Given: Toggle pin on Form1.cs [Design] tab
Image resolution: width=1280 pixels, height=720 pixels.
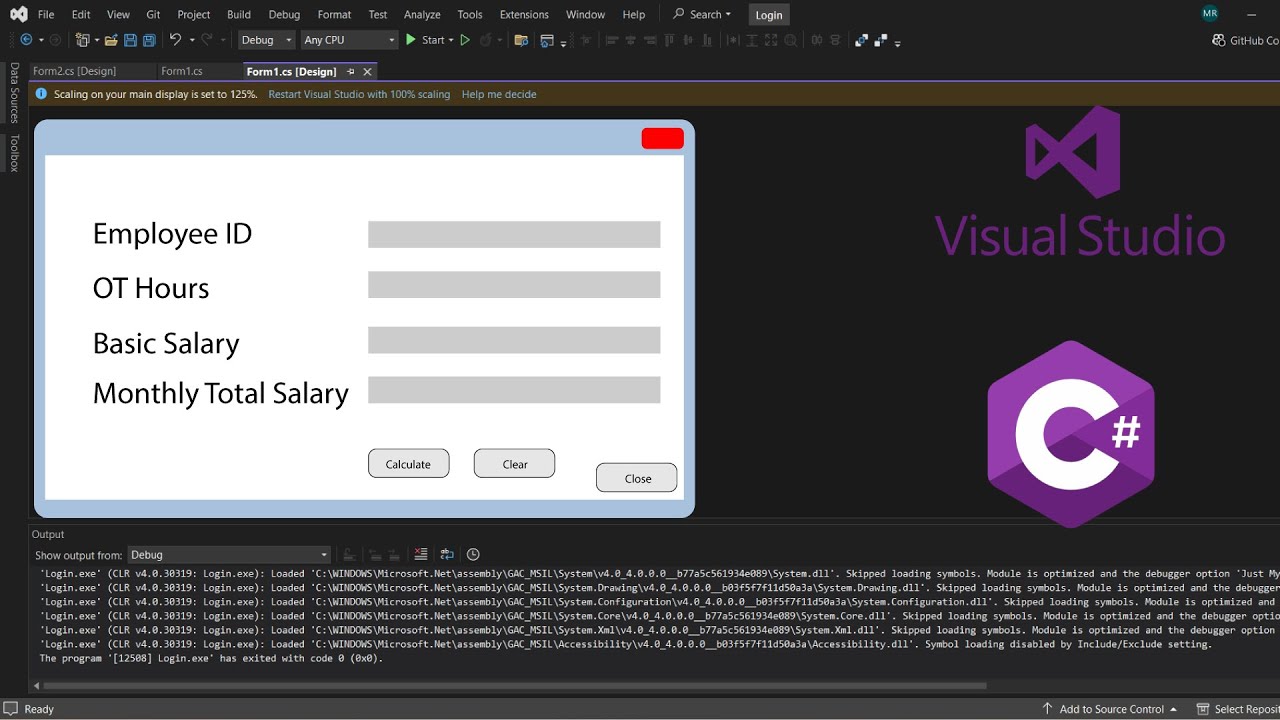Looking at the screenshot, I should (x=350, y=72).
